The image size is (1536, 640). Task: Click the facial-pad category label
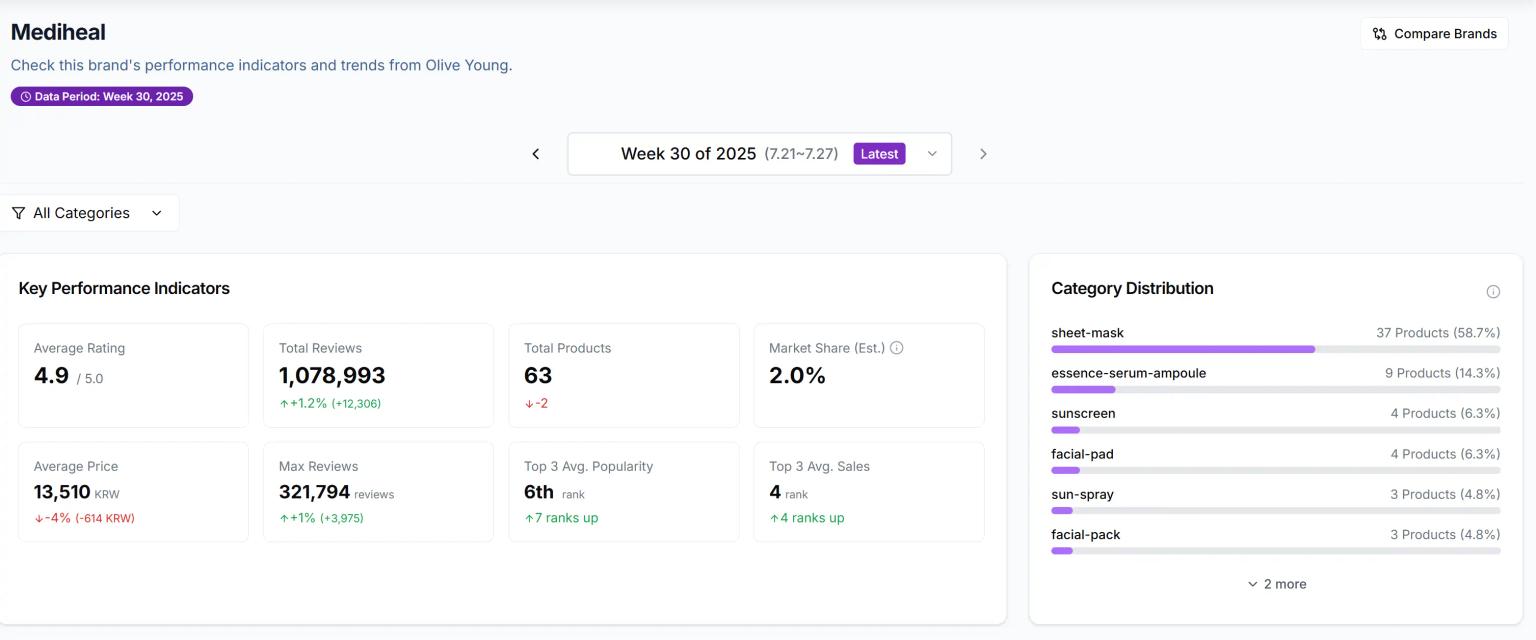pos(1082,454)
